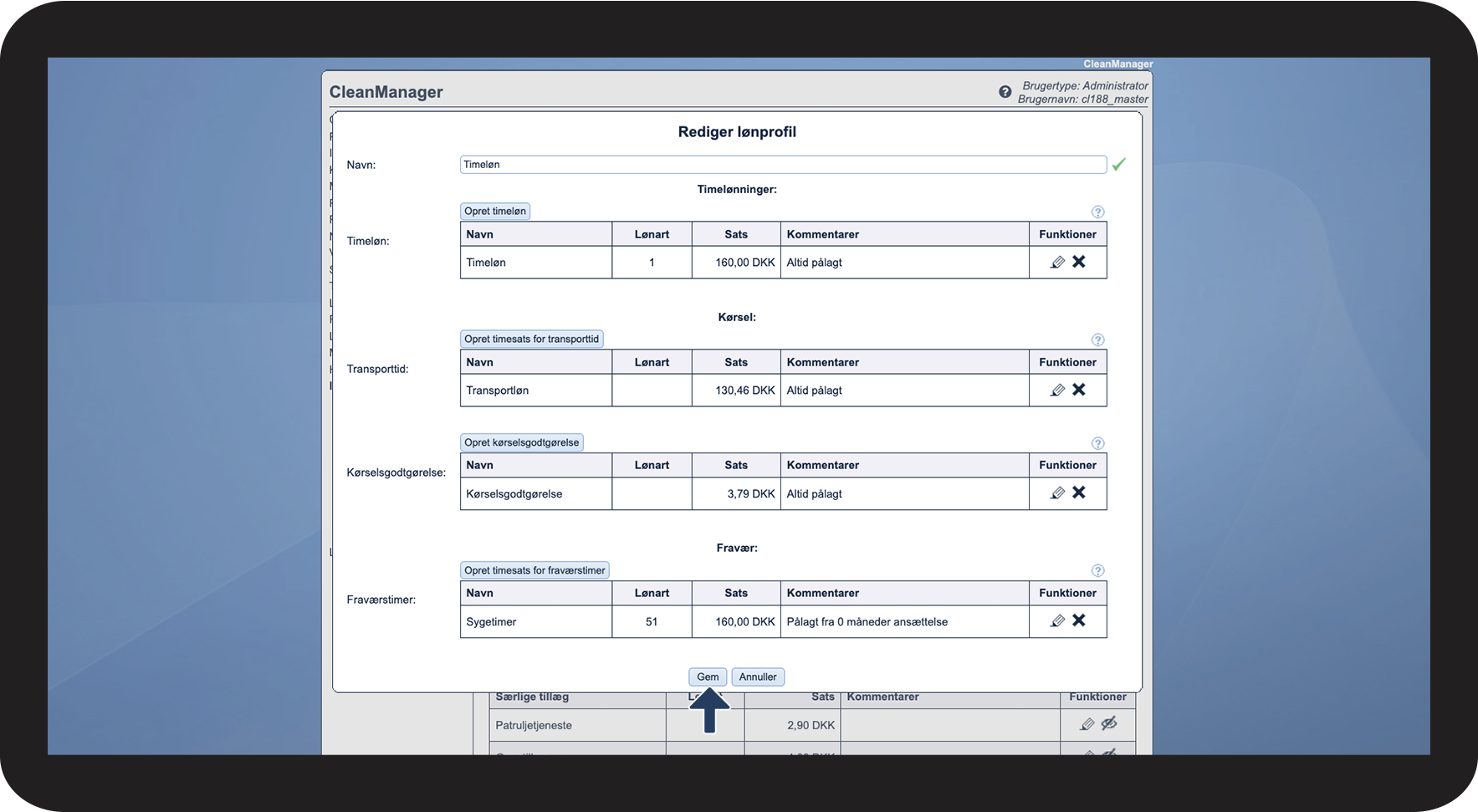This screenshot has height=812, width=1478.
Task: Click the CleanManager help question mark
Action: pyautogui.click(x=1005, y=92)
